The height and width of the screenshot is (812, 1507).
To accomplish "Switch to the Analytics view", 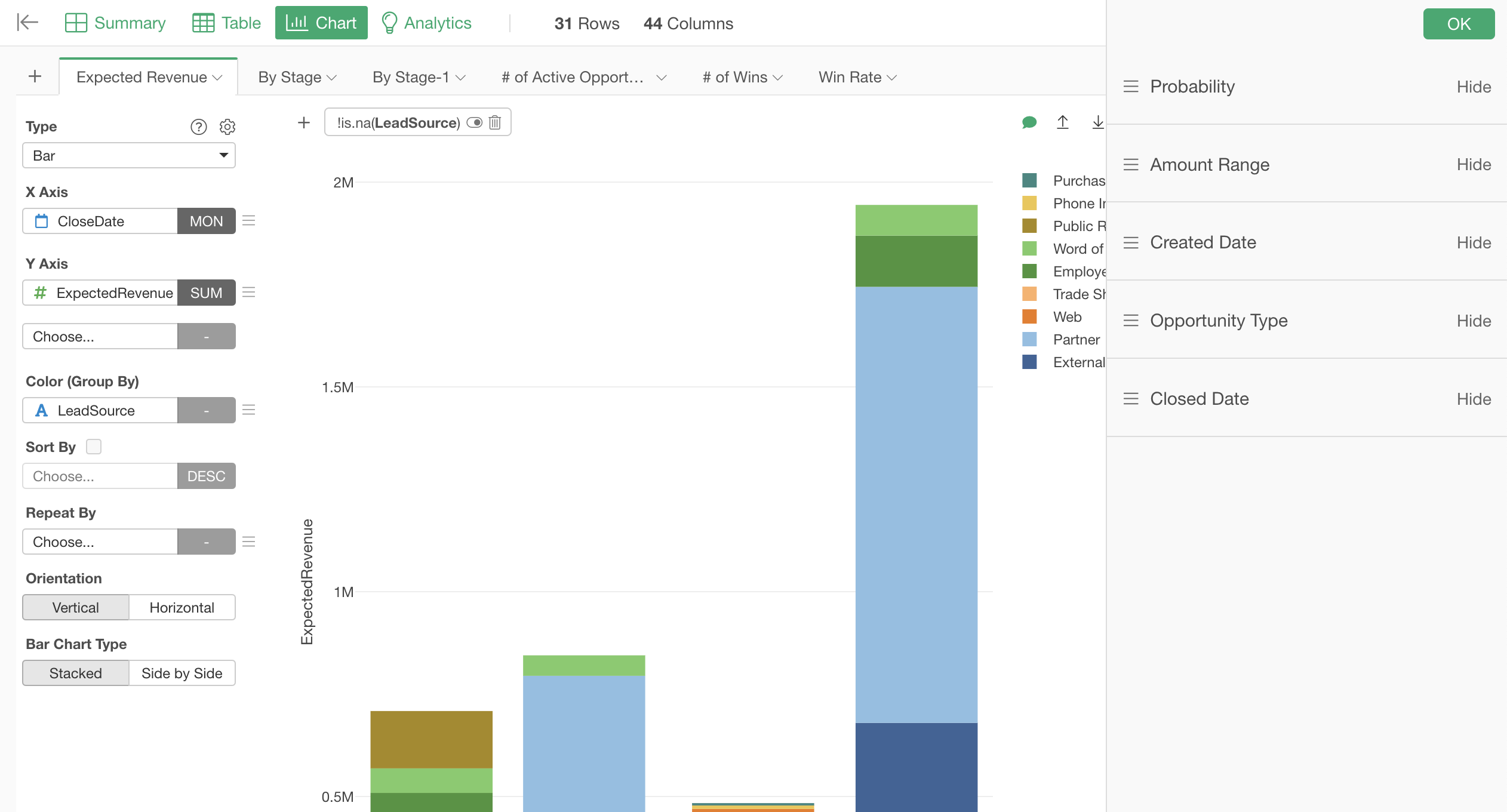I will (x=426, y=23).
